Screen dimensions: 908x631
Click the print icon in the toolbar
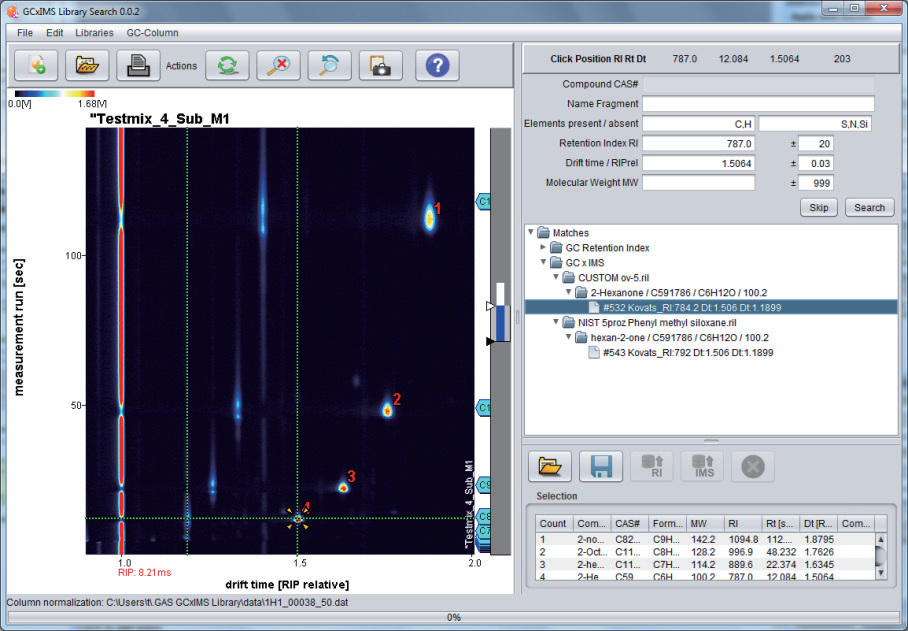point(138,66)
